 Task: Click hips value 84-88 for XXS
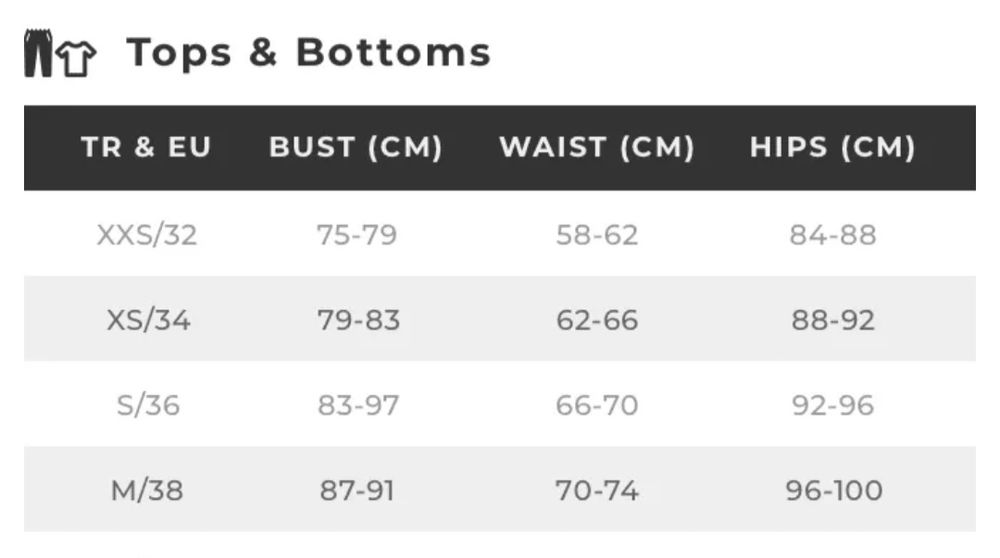tap(833, 235)
